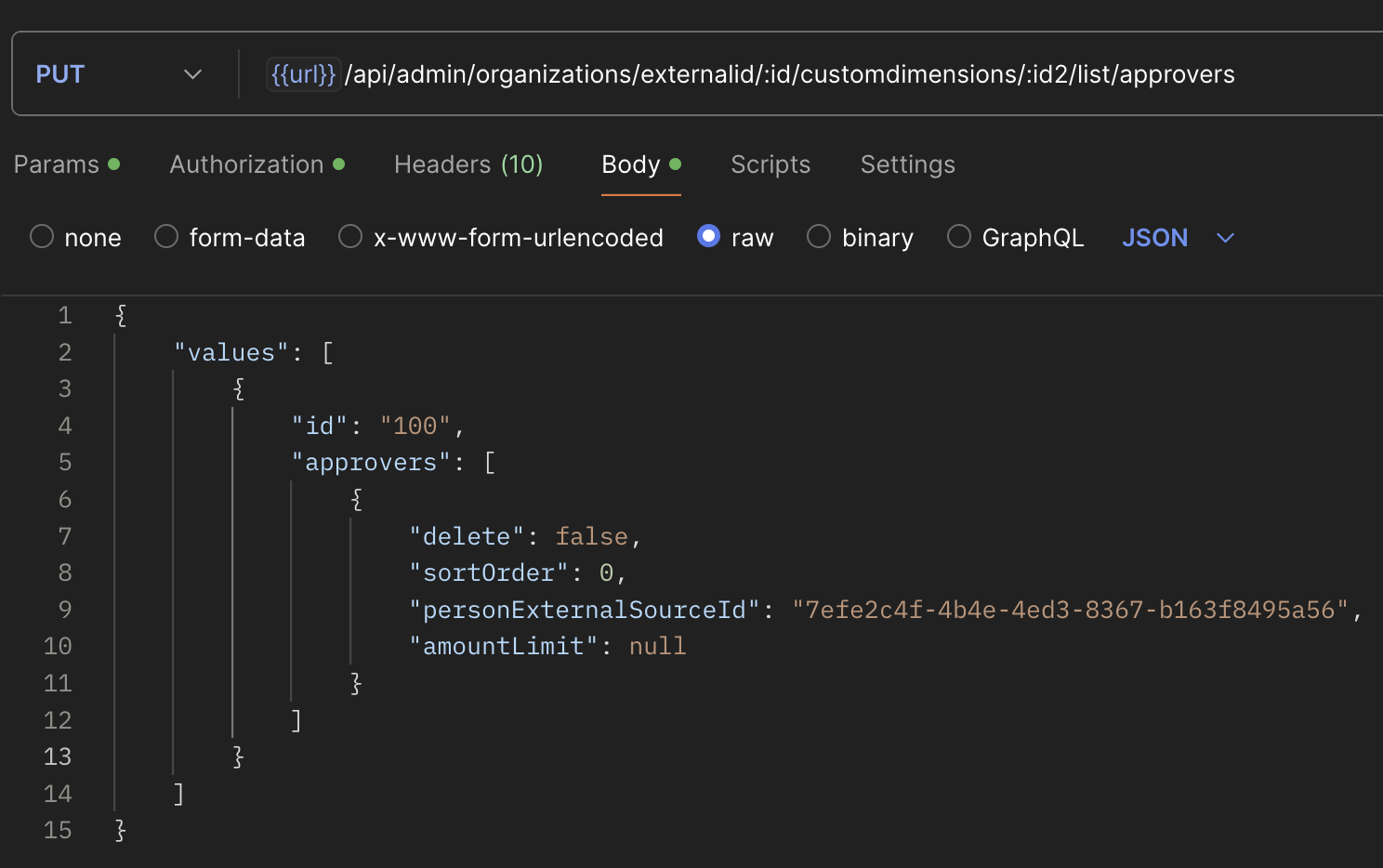Select the form-data radio option
1383x868 pixels.
click(x=166, y=237)
